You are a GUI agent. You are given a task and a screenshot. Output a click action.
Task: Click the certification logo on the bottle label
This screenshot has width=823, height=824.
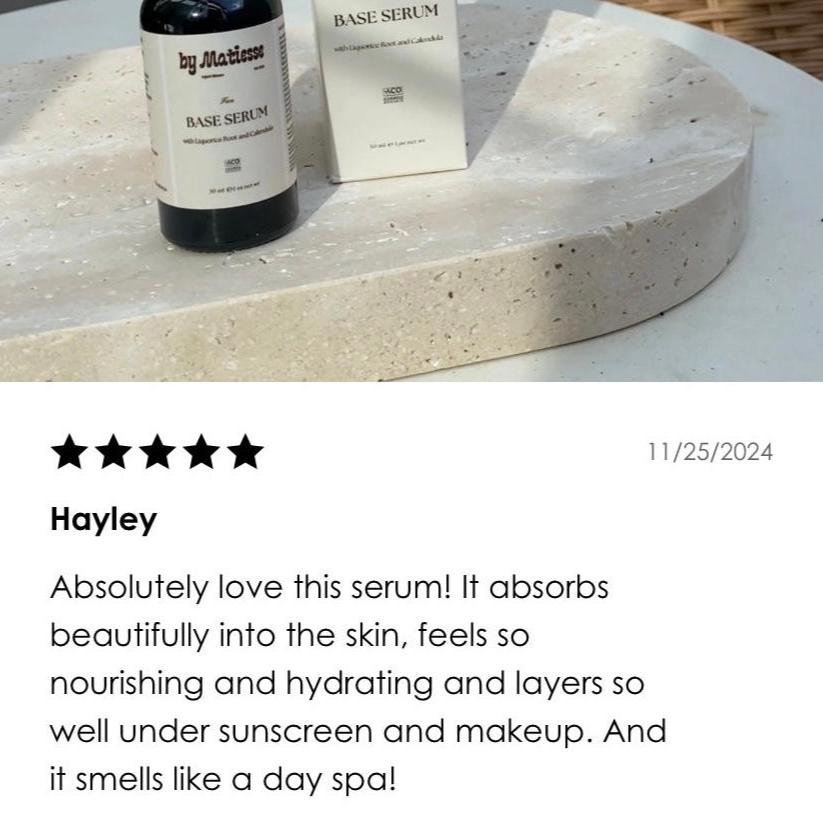point(232,164)
